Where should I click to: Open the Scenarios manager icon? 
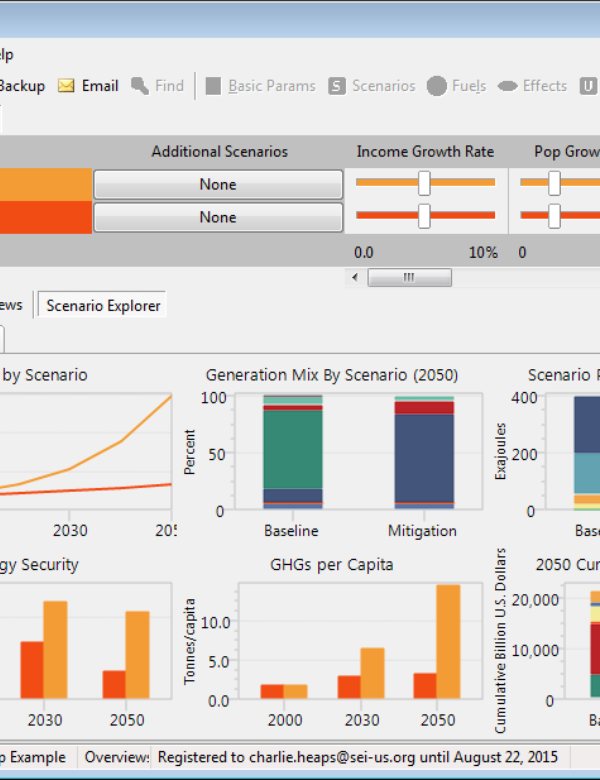pyautogui.click(x=337, y=86)
